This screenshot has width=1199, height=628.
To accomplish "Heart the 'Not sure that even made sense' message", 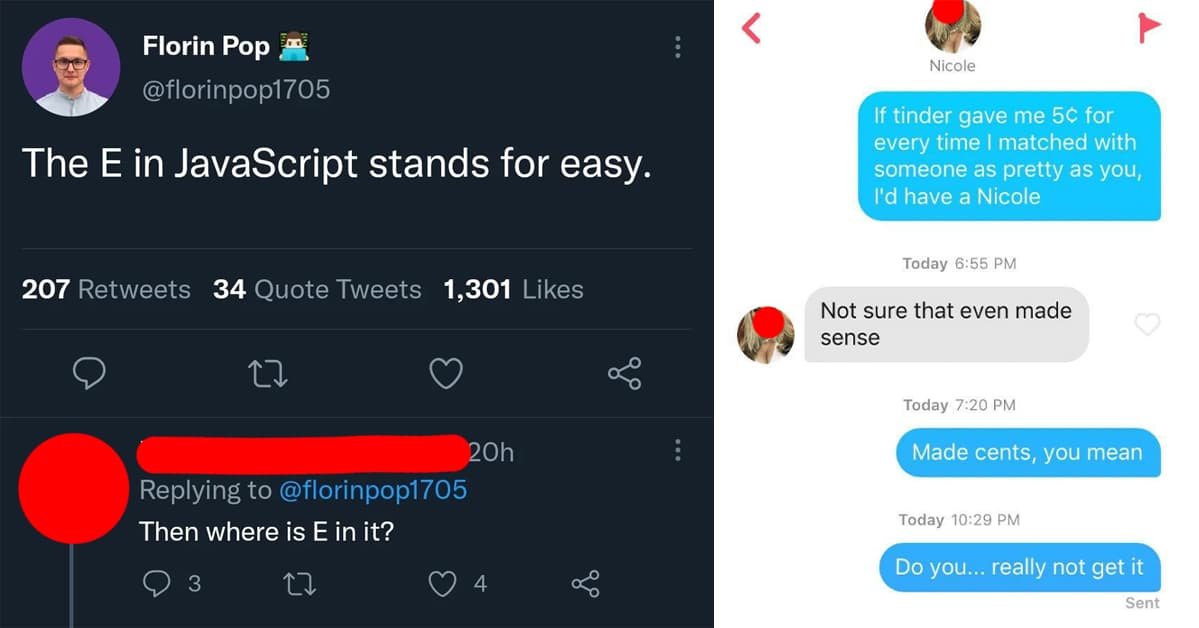I will (1147, 324).
